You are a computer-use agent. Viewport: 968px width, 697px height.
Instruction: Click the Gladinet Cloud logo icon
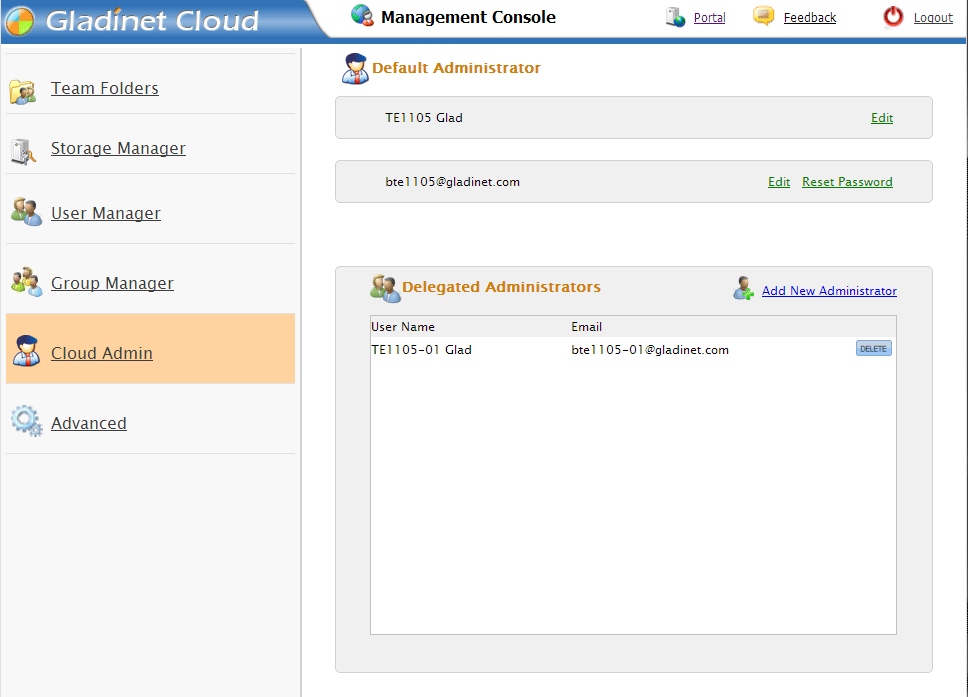[x=20, y=21]
